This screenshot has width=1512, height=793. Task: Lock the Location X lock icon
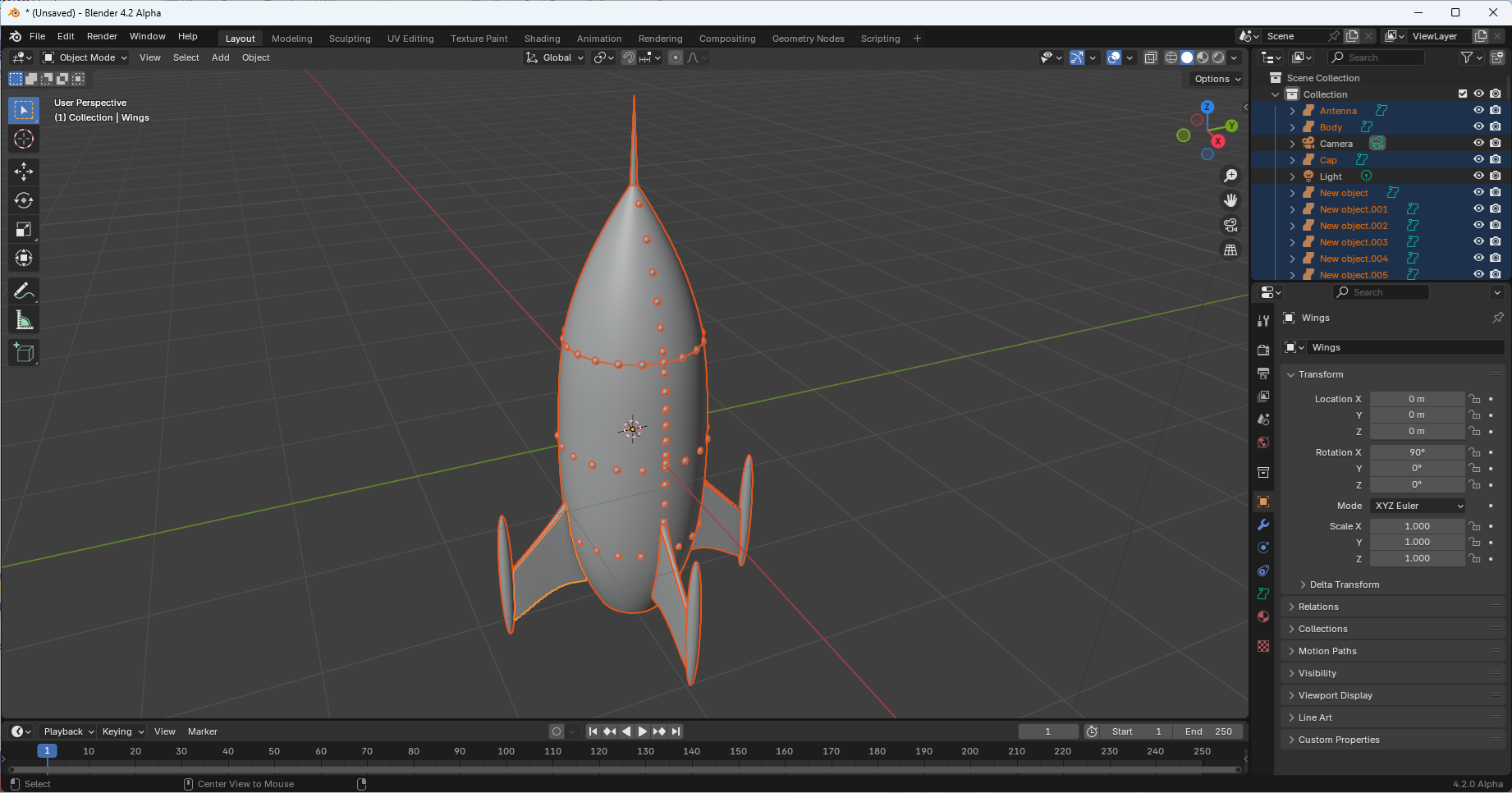pyautogui.click(x=1475, y=399)
